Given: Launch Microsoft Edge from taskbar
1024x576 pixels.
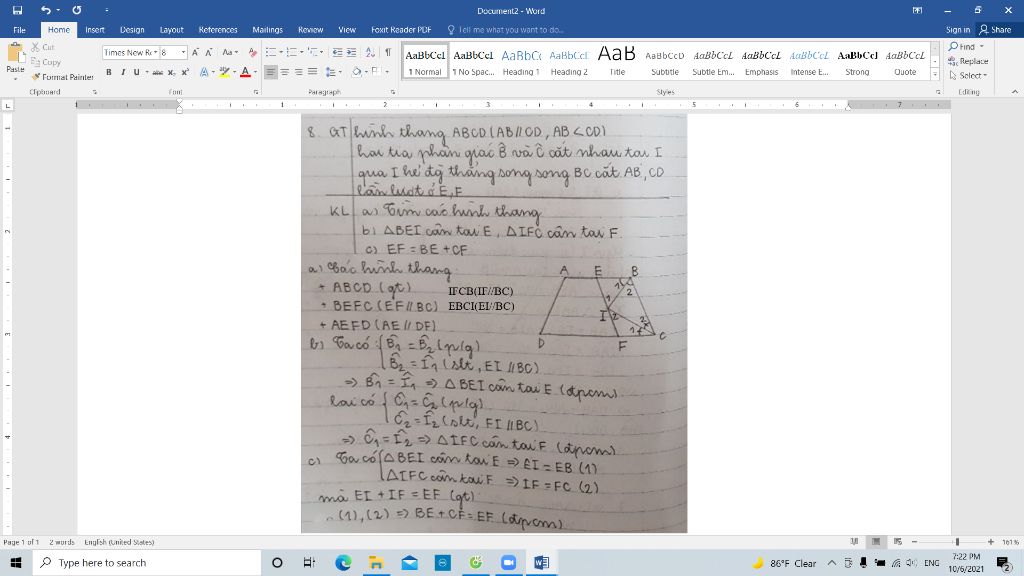Looking at the screenshot, I should [x=343, y=562].
